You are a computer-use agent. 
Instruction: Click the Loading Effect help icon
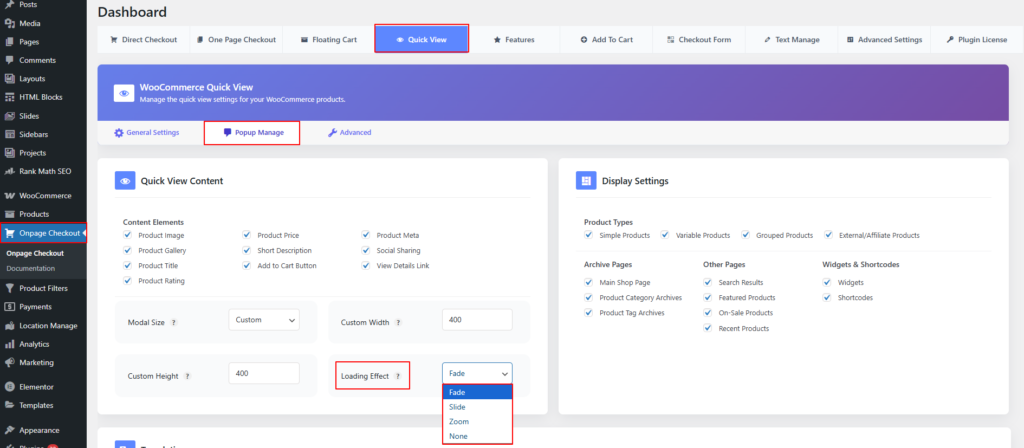(x=397, y=376)
